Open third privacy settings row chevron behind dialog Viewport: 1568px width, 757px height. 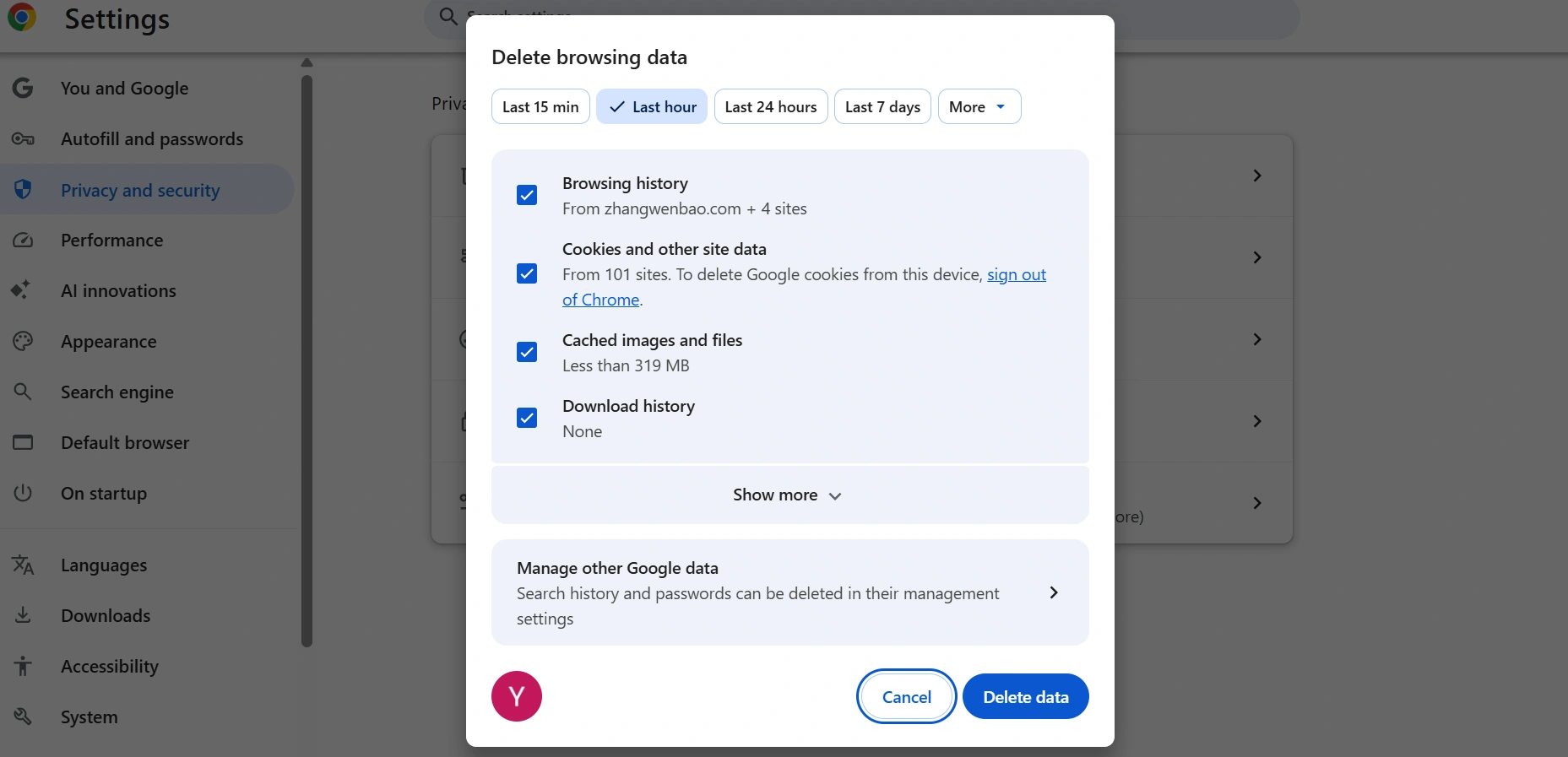(x=1257, y=339)
